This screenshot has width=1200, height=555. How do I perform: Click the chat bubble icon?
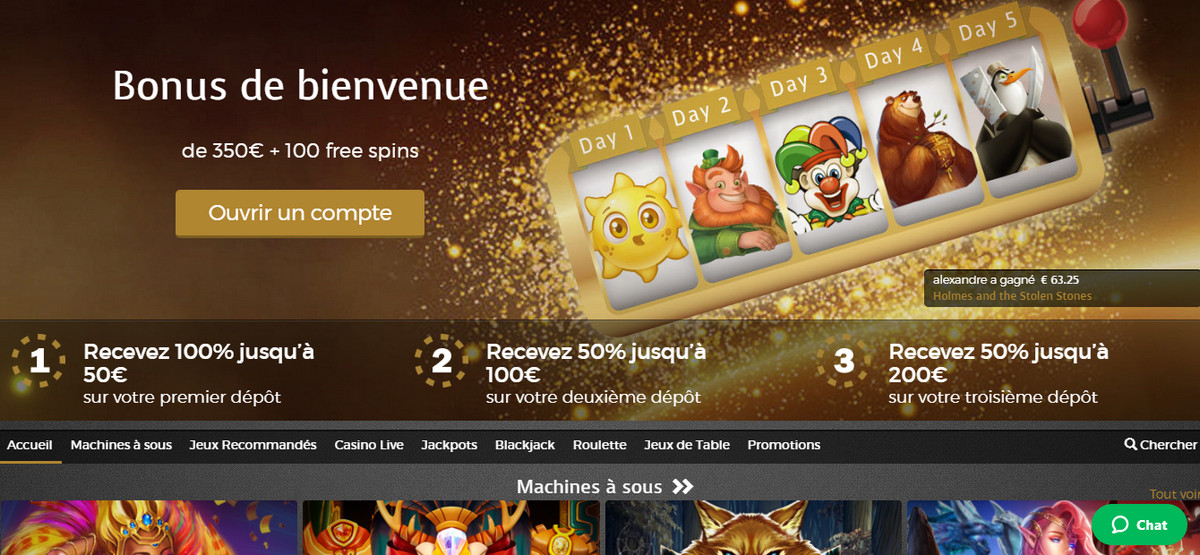coord(1120,525)
